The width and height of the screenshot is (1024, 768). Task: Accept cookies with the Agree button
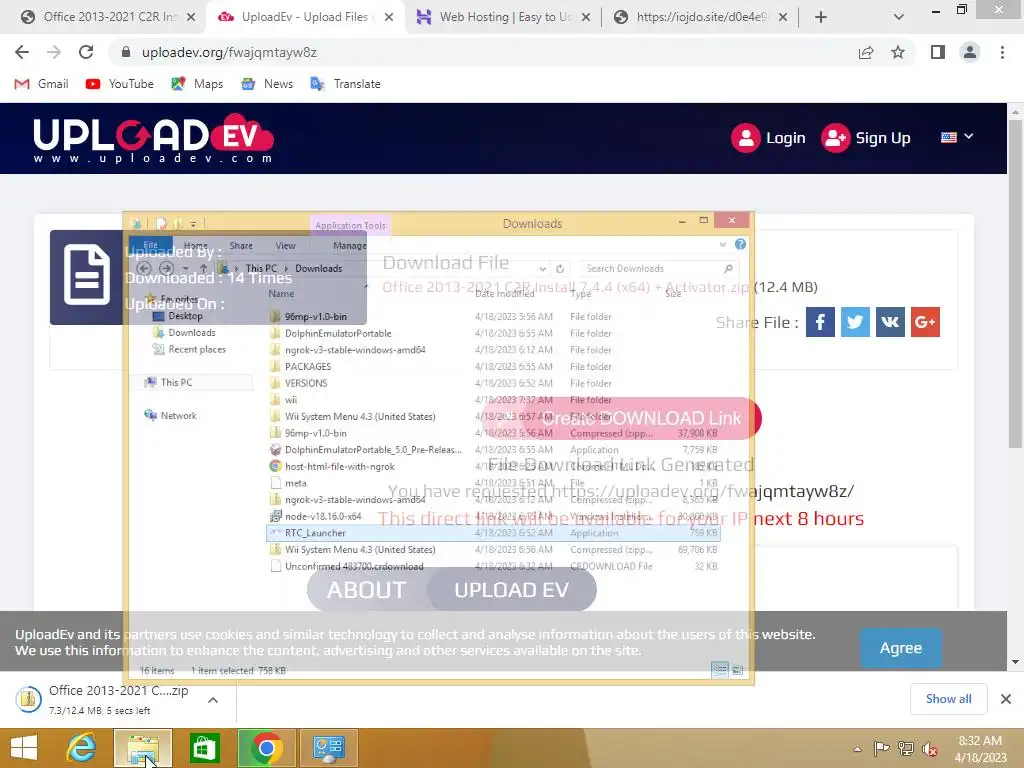pyautogui.click(x=901, y=647)
